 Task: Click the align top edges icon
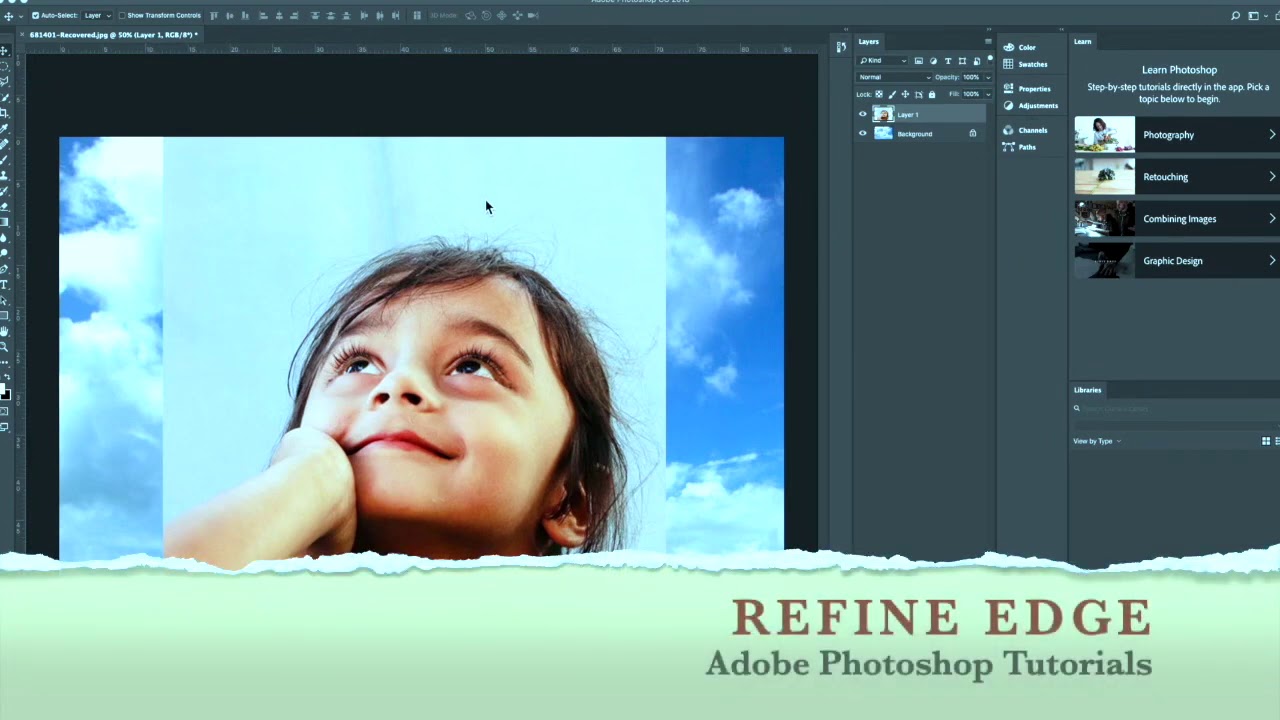pyautogui.click(x=214, y=15)
